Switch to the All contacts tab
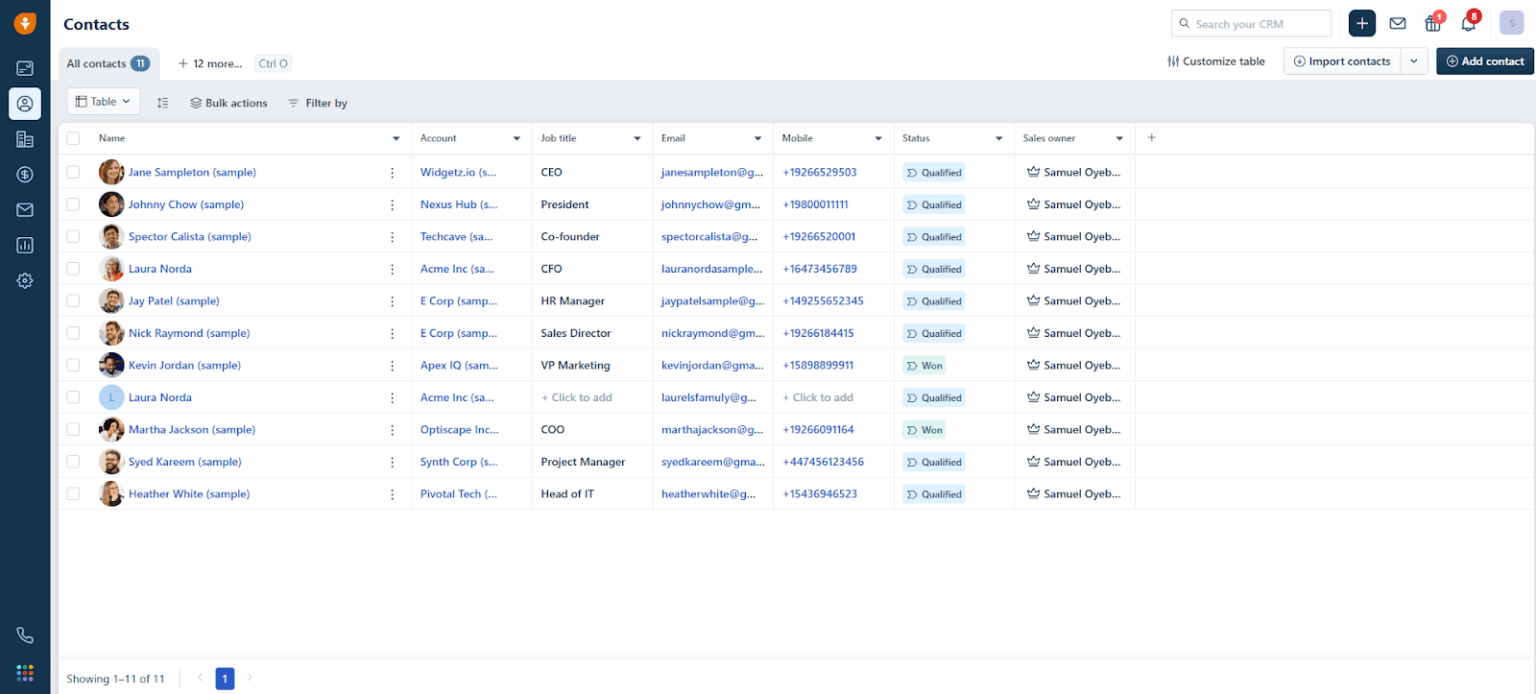The height and width of the screenshot is (694, 1536). tap(95, 62)
